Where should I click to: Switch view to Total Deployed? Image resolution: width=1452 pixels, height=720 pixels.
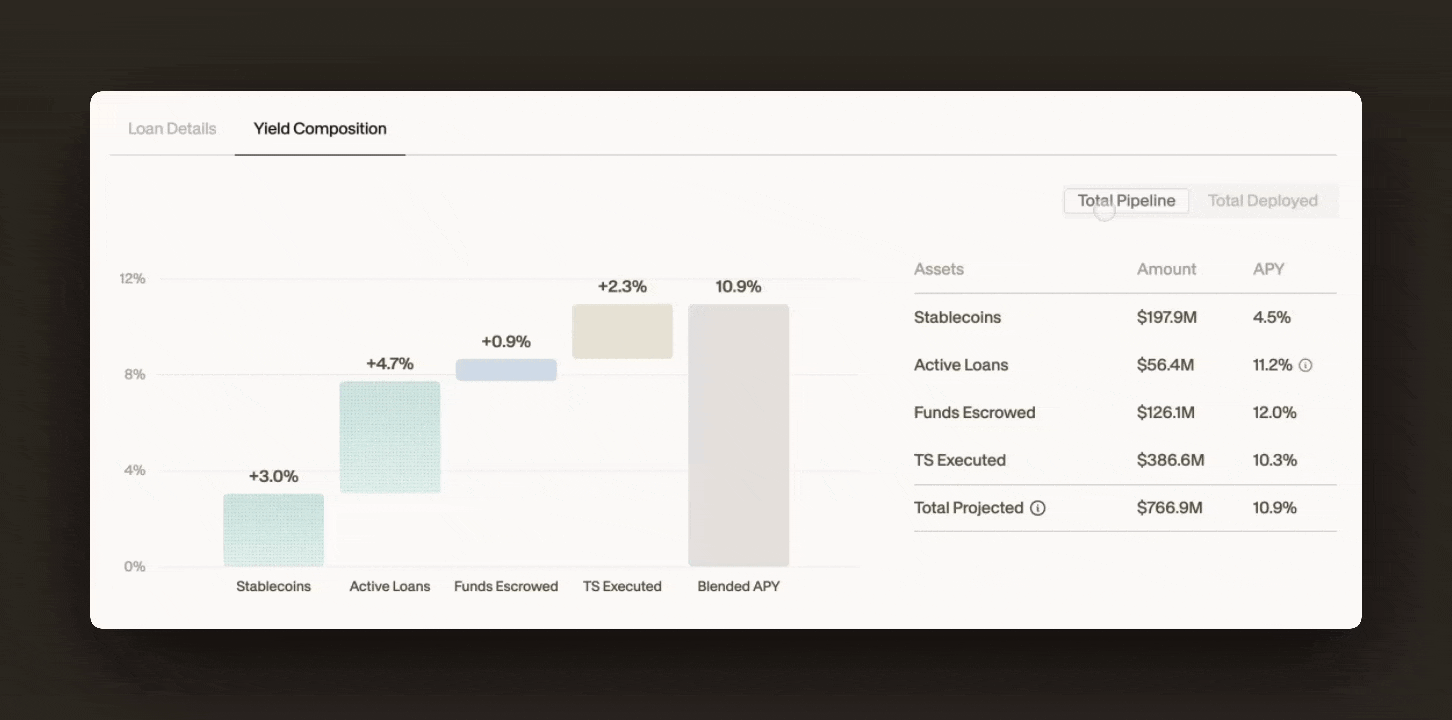(1263, 201)
